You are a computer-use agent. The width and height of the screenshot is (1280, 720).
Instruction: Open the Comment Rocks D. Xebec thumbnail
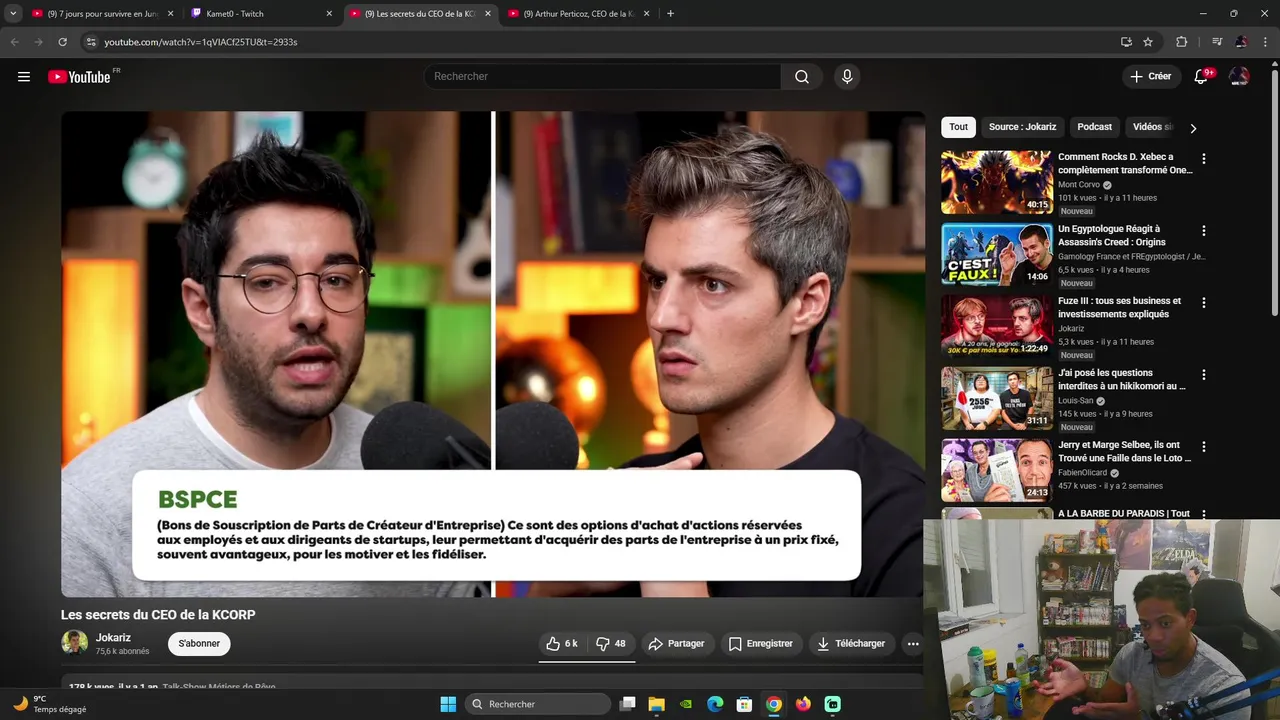click(x=997, y=182)
